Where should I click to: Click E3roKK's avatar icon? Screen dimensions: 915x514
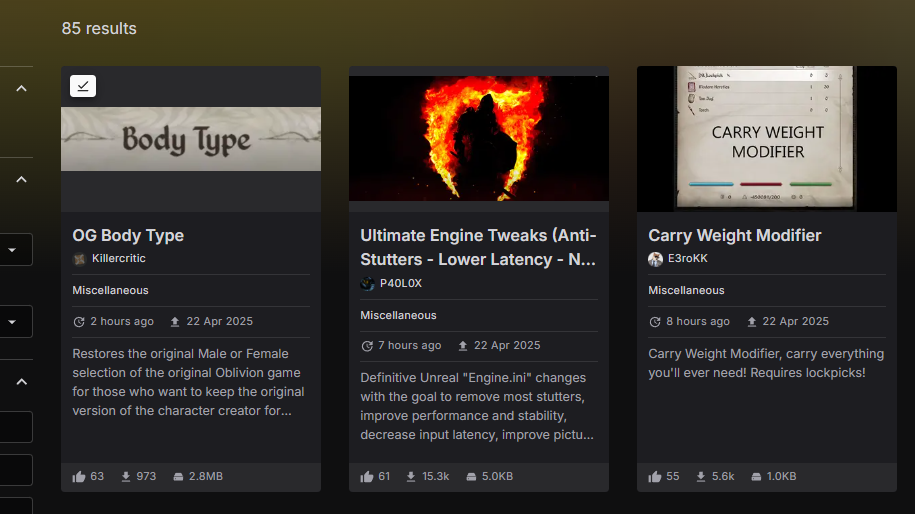pyautogui.click(x=655, y=259)
